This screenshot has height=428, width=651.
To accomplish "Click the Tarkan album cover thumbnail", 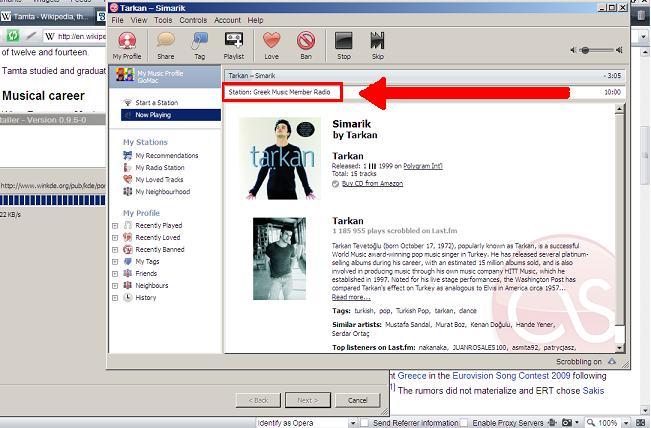I will pos(280,159).
